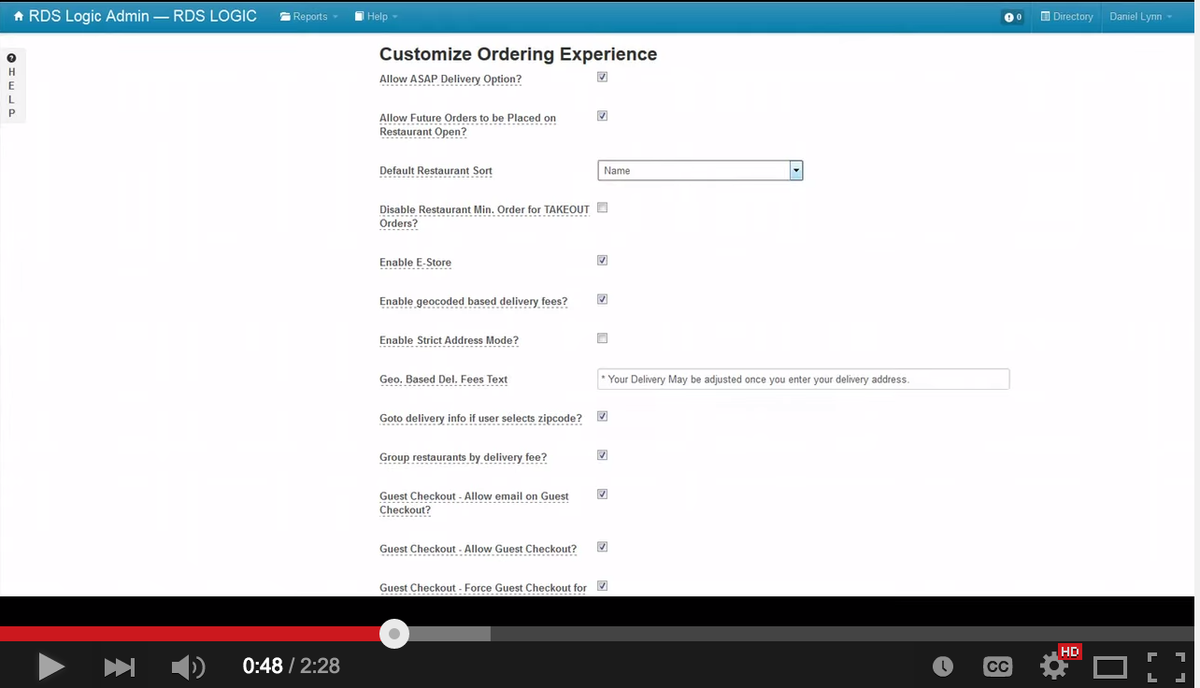Viewport: 1200px width, 688px height.
Task: Toggle Force Guest Checkout checkbox
Action: tap(602, 586)
